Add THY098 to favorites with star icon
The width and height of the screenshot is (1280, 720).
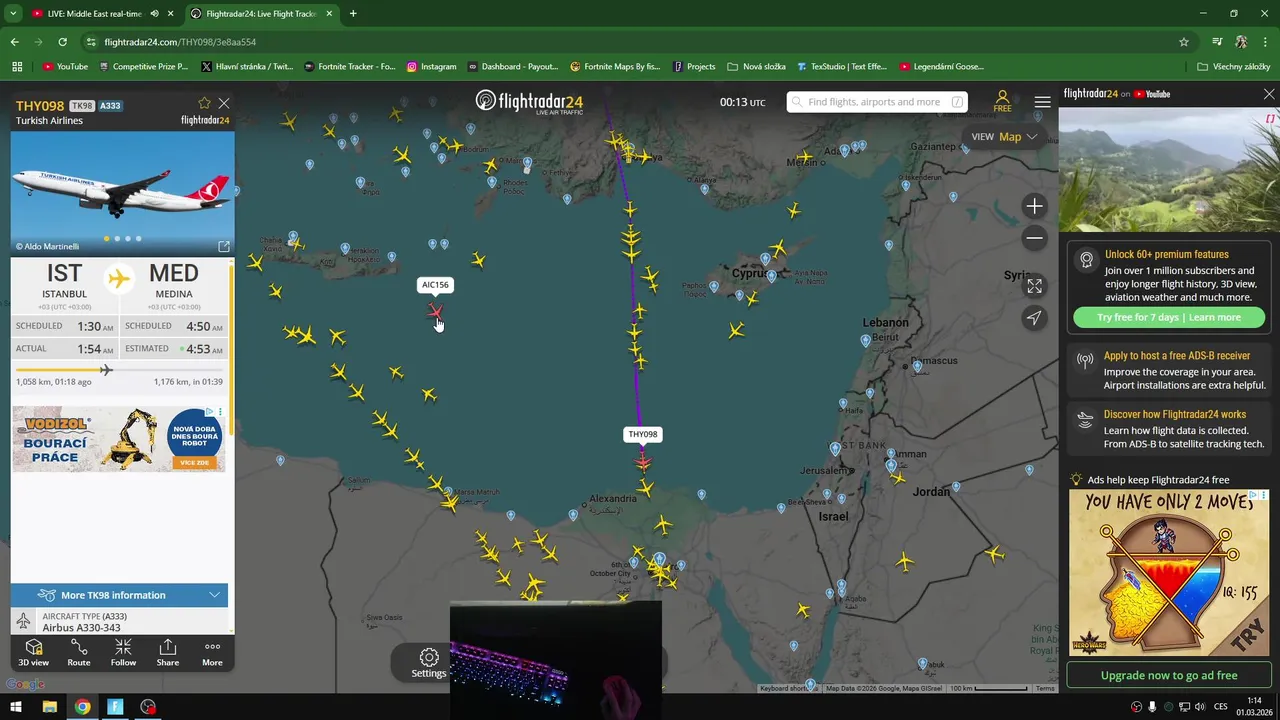tap(204, 103)
